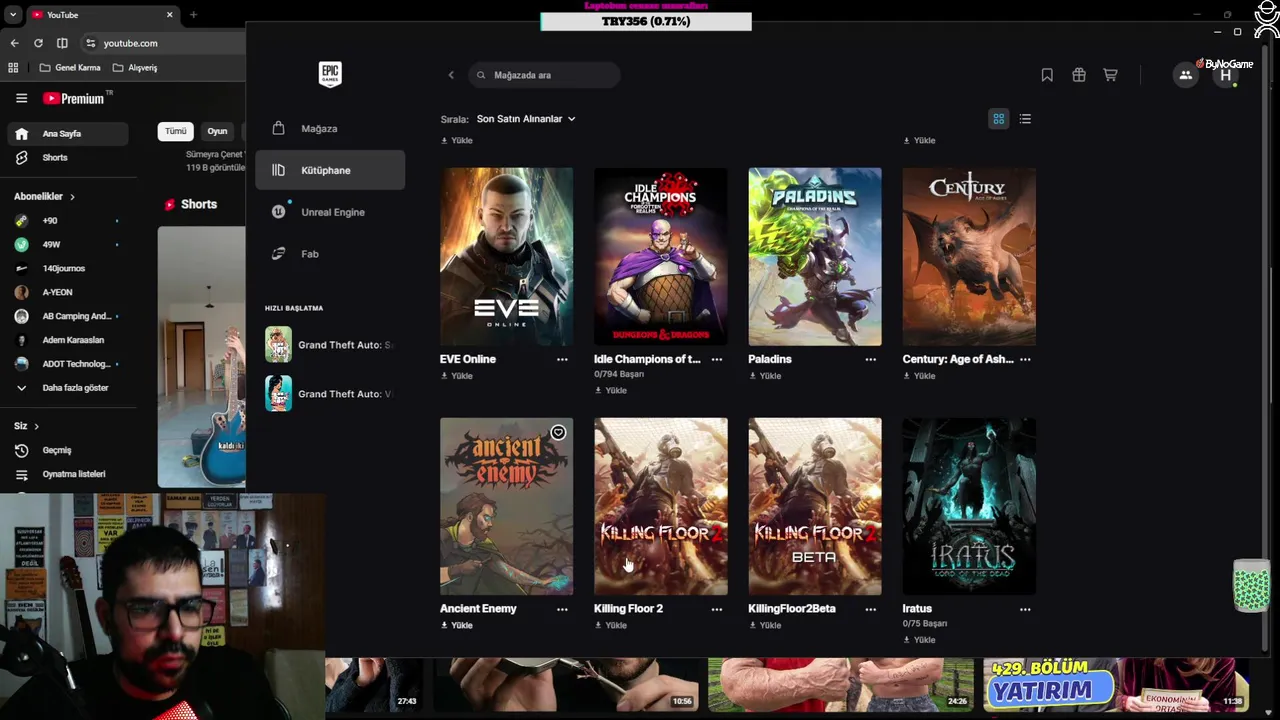Viewport: 1280px width, 720px height.
Task: Switch library to grid view
Action: (998, 119)
